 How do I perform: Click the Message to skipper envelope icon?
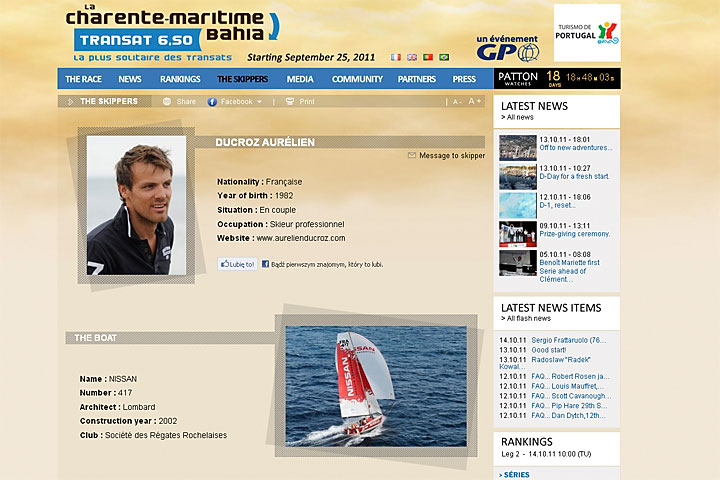point(412,155)
